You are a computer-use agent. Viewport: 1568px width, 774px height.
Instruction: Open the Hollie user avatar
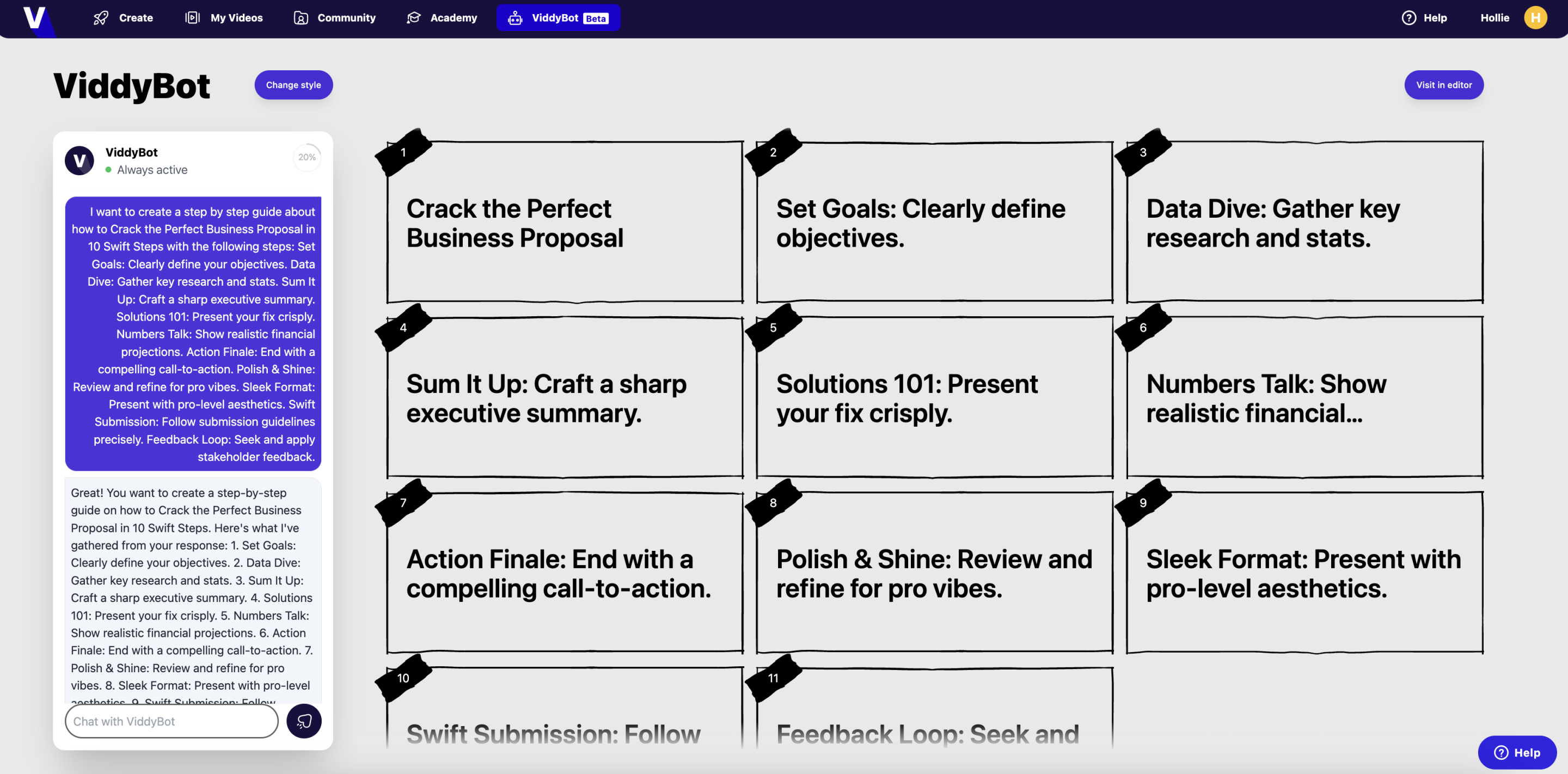1535,17
